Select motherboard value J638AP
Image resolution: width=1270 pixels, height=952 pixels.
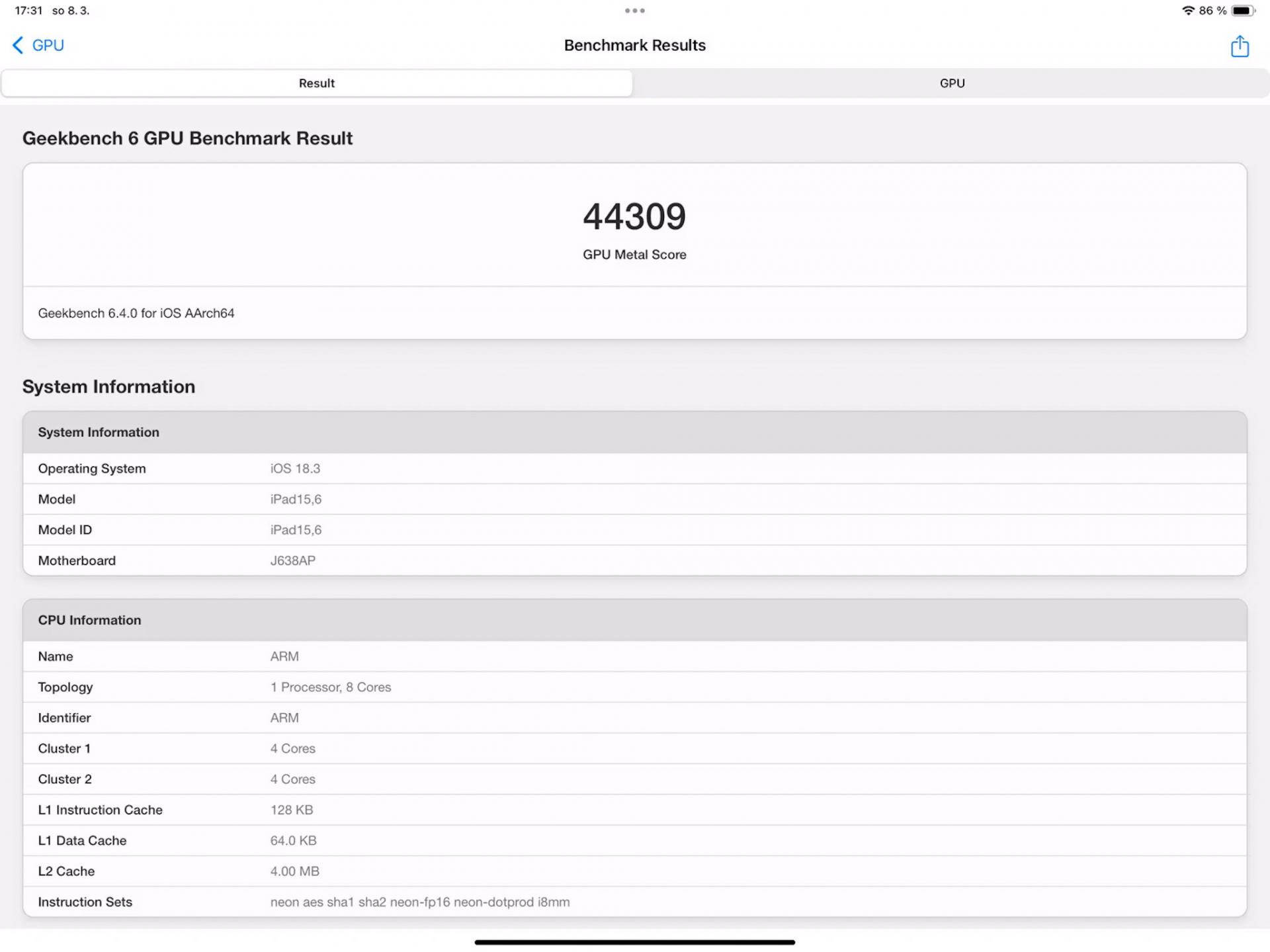click(292, 560)
